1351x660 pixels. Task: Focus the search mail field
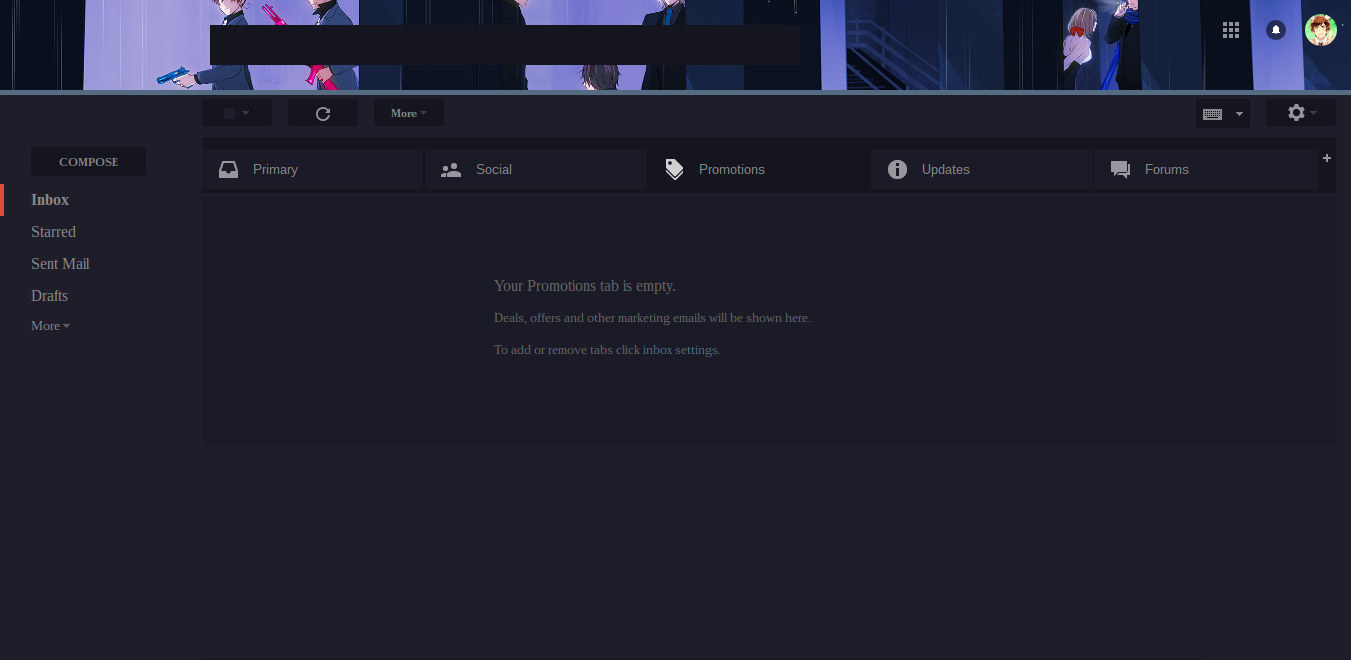pos(504,45)
